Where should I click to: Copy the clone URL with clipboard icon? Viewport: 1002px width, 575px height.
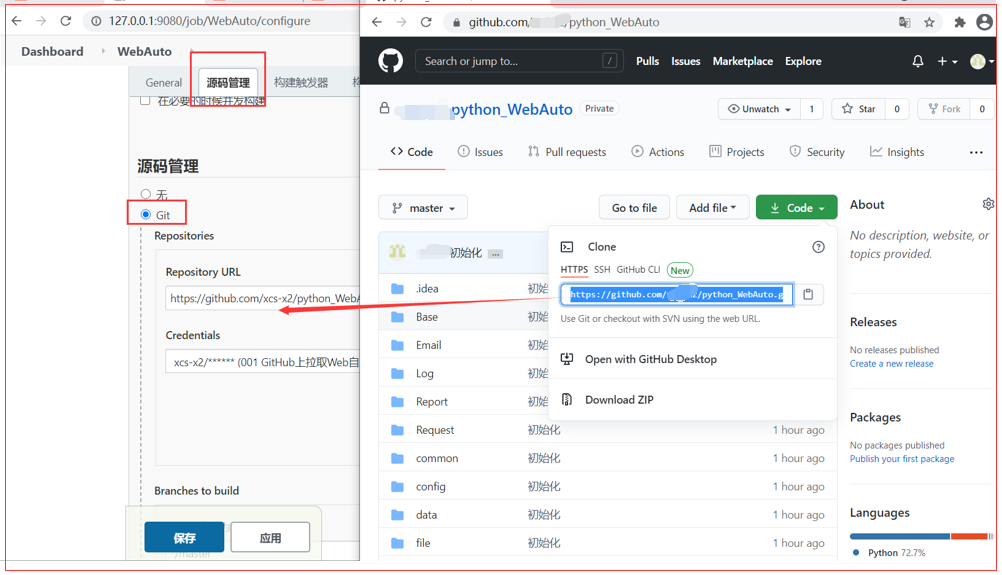[x=808, y=295]
